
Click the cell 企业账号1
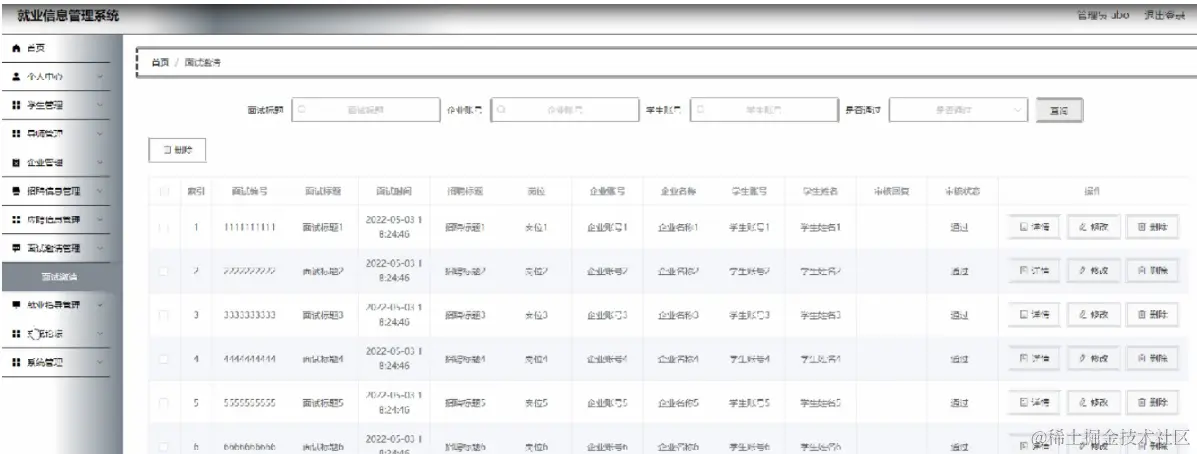point(607,227)
